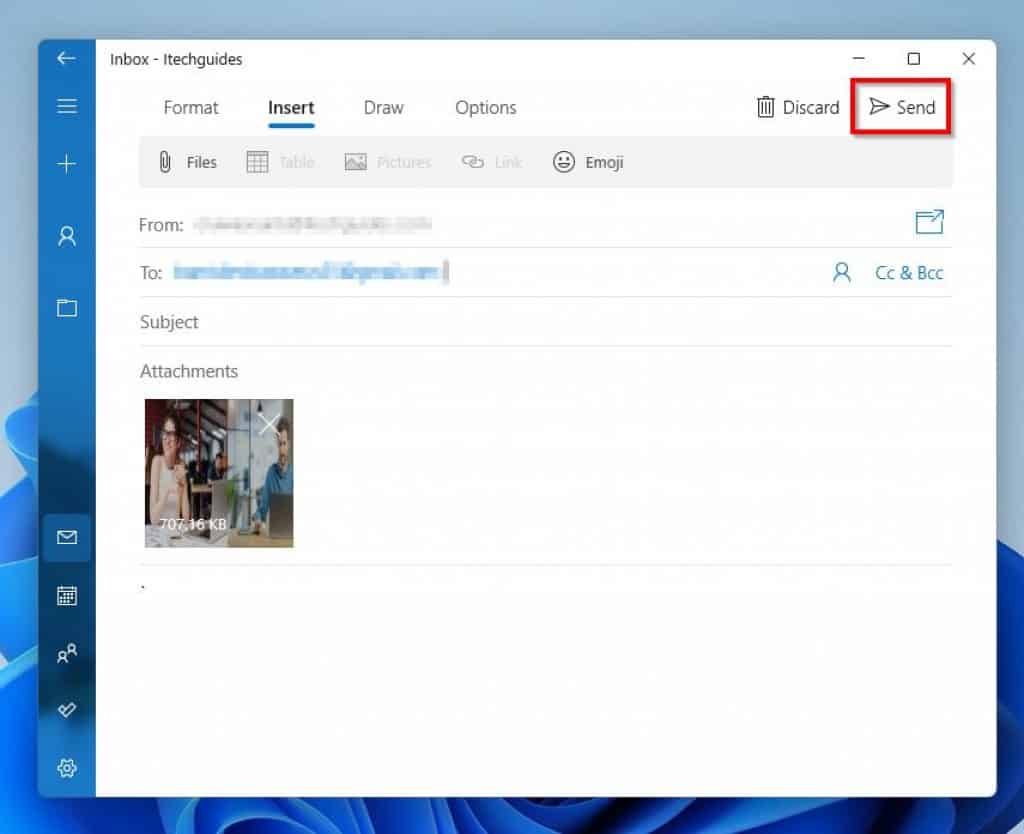
Task: Click the Subject field
Action: (x=545, y=322)
